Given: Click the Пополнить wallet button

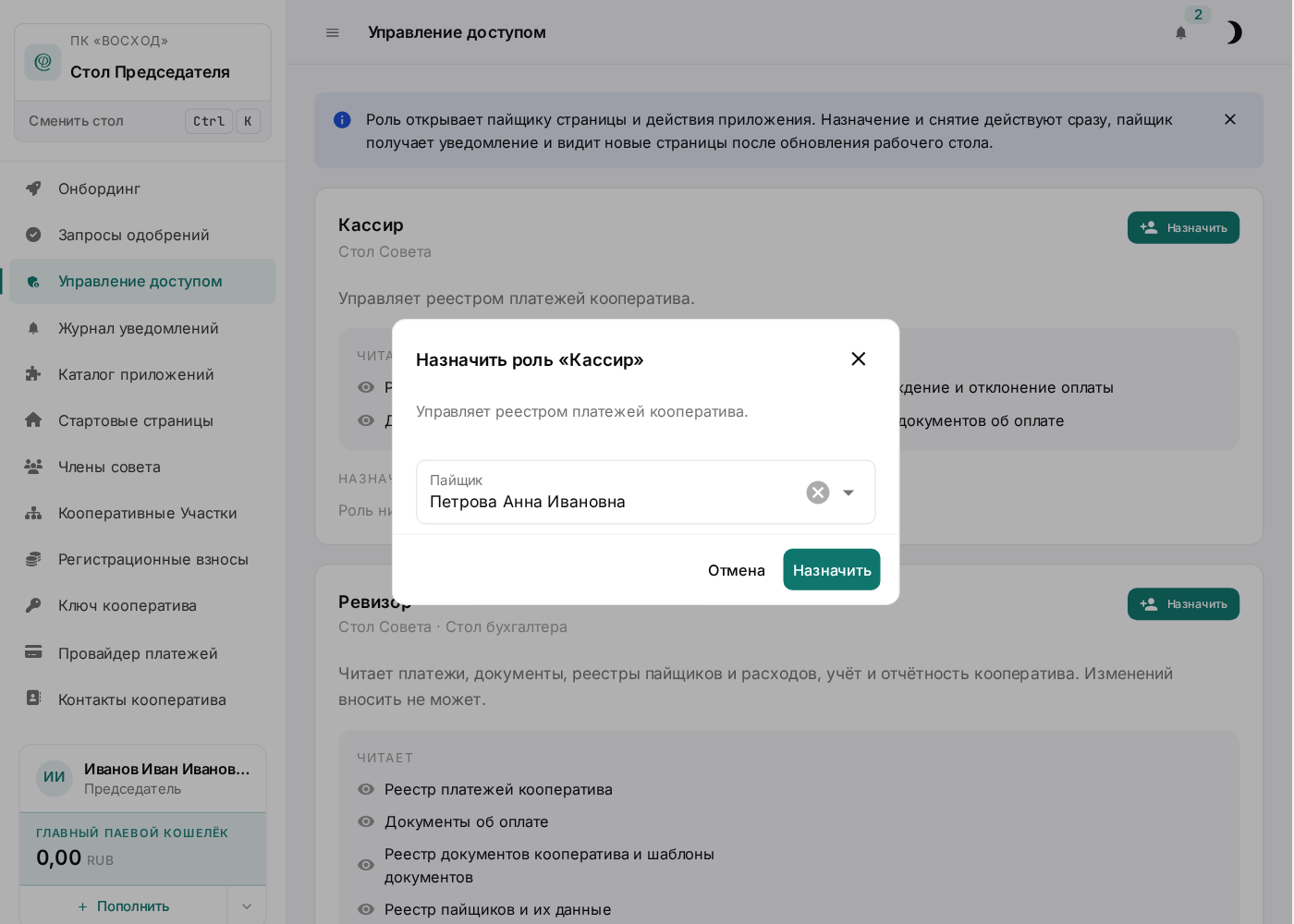Looking at the screenshot, I should [124, 906].
